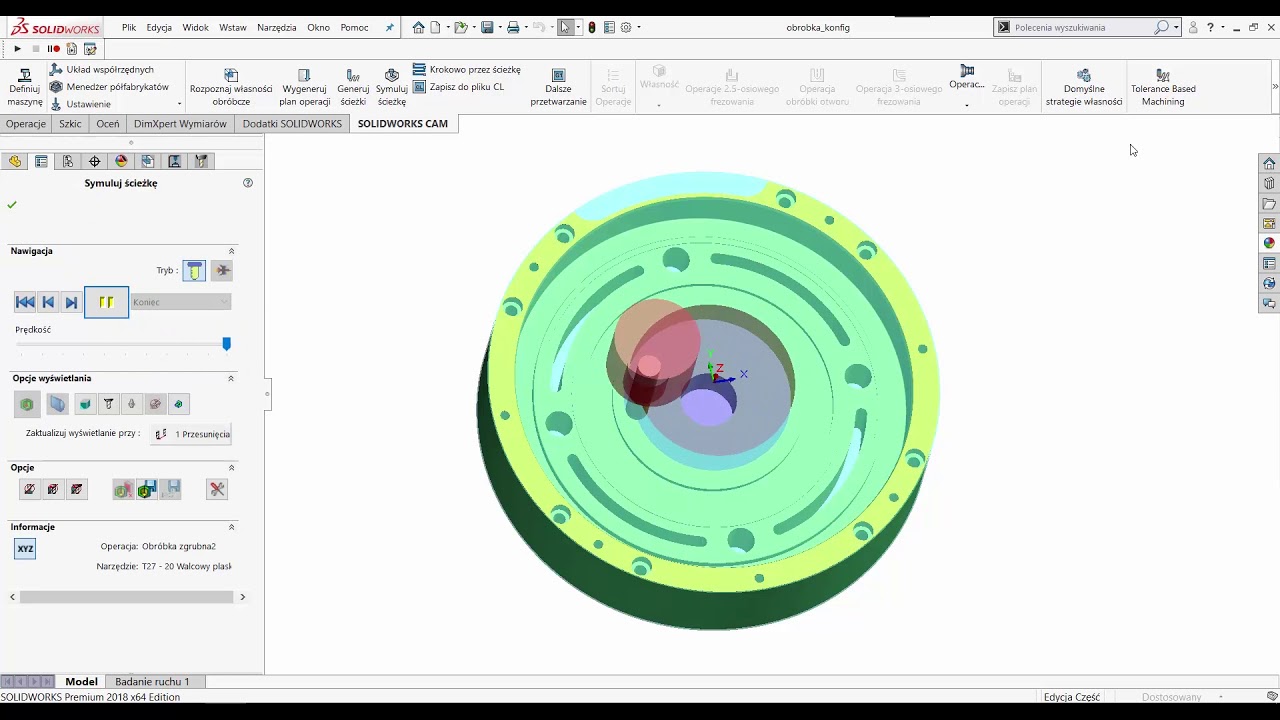Click the green checkmark to confirm simulation
This screenshot has height=720, width=1280.
[x=12, y=205]
